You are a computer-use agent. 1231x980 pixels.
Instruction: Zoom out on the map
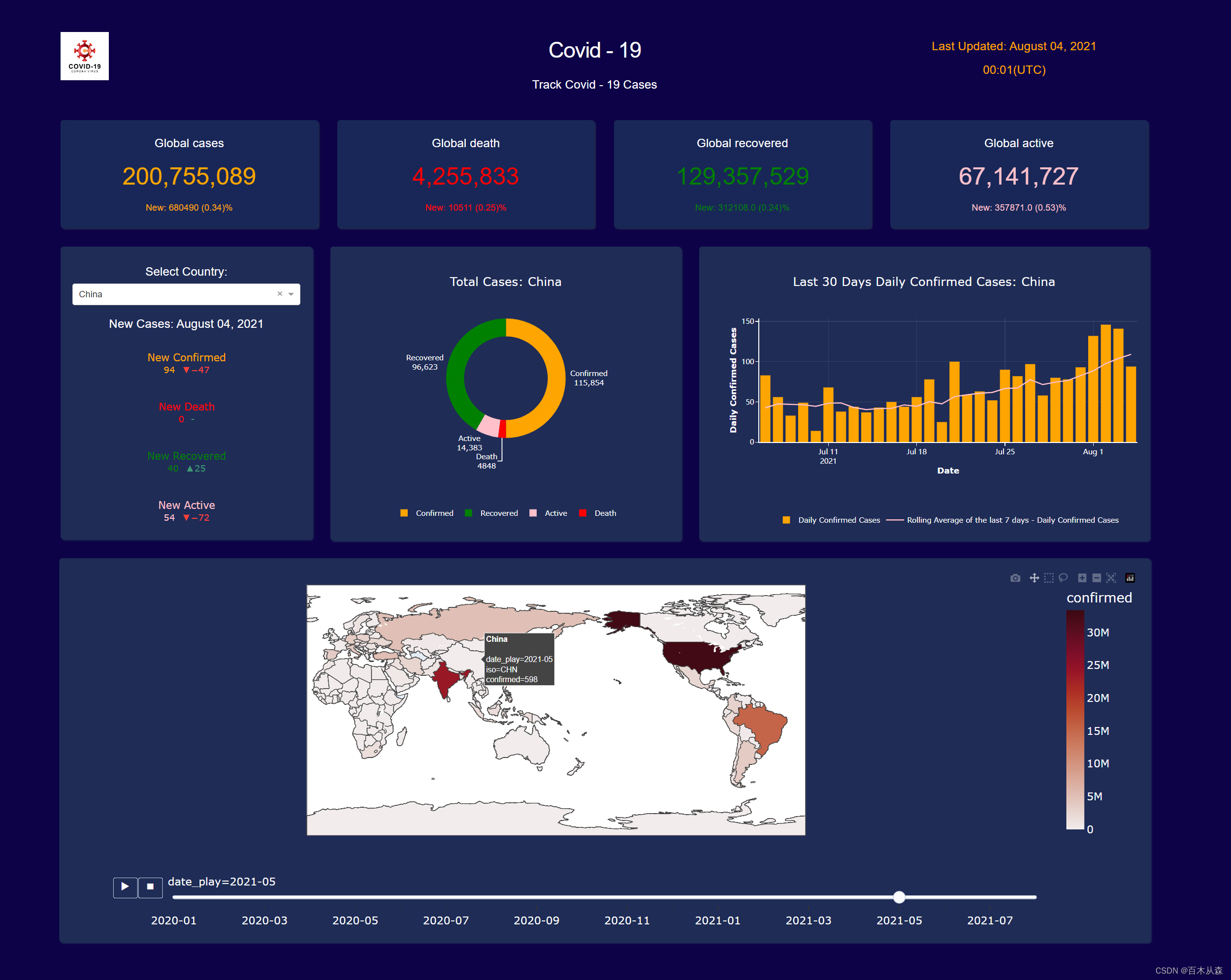pyautogui.click(x=1096, y=577)
